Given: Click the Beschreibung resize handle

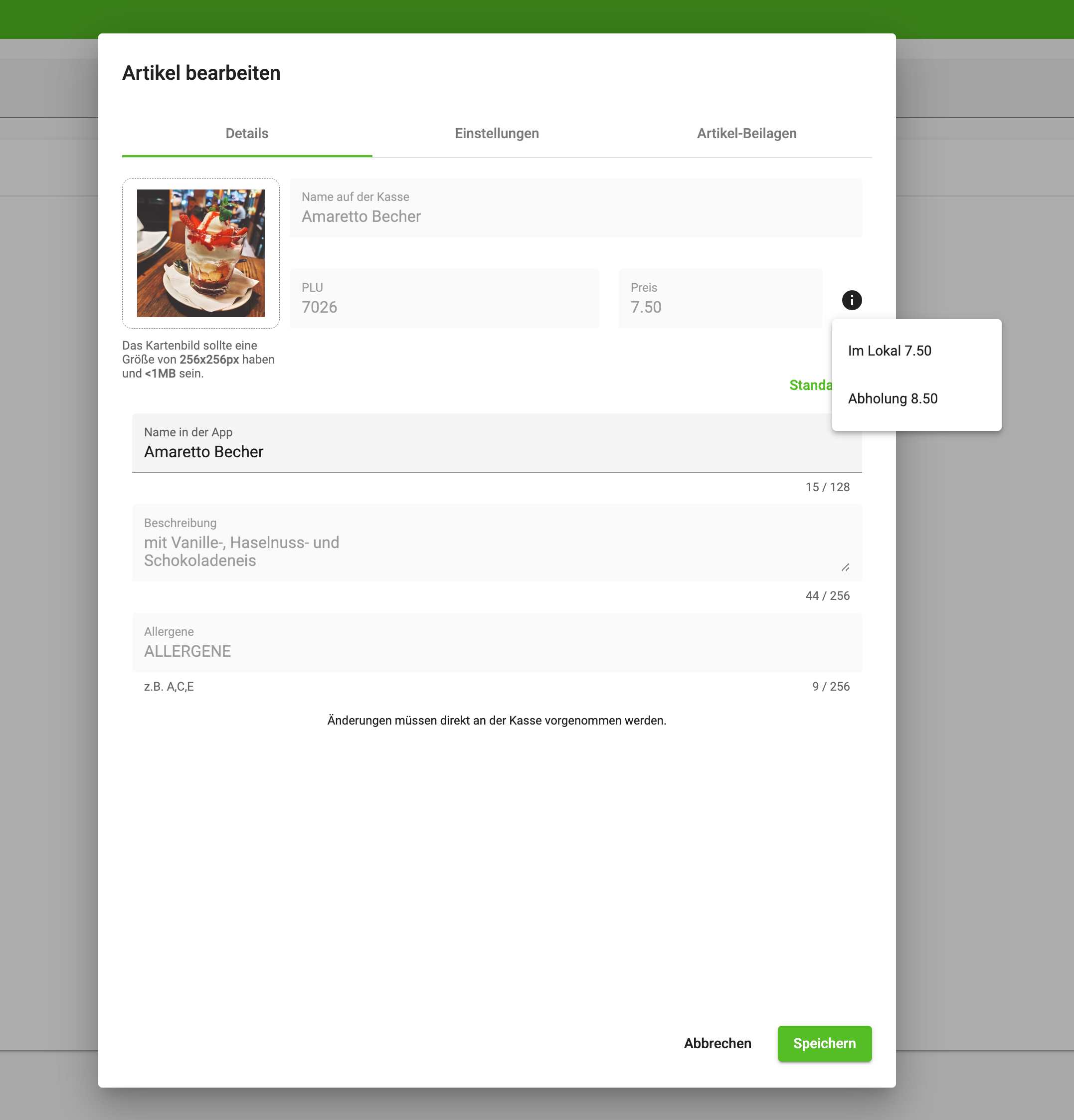Looking at the screenshot, I should point(846,566).
